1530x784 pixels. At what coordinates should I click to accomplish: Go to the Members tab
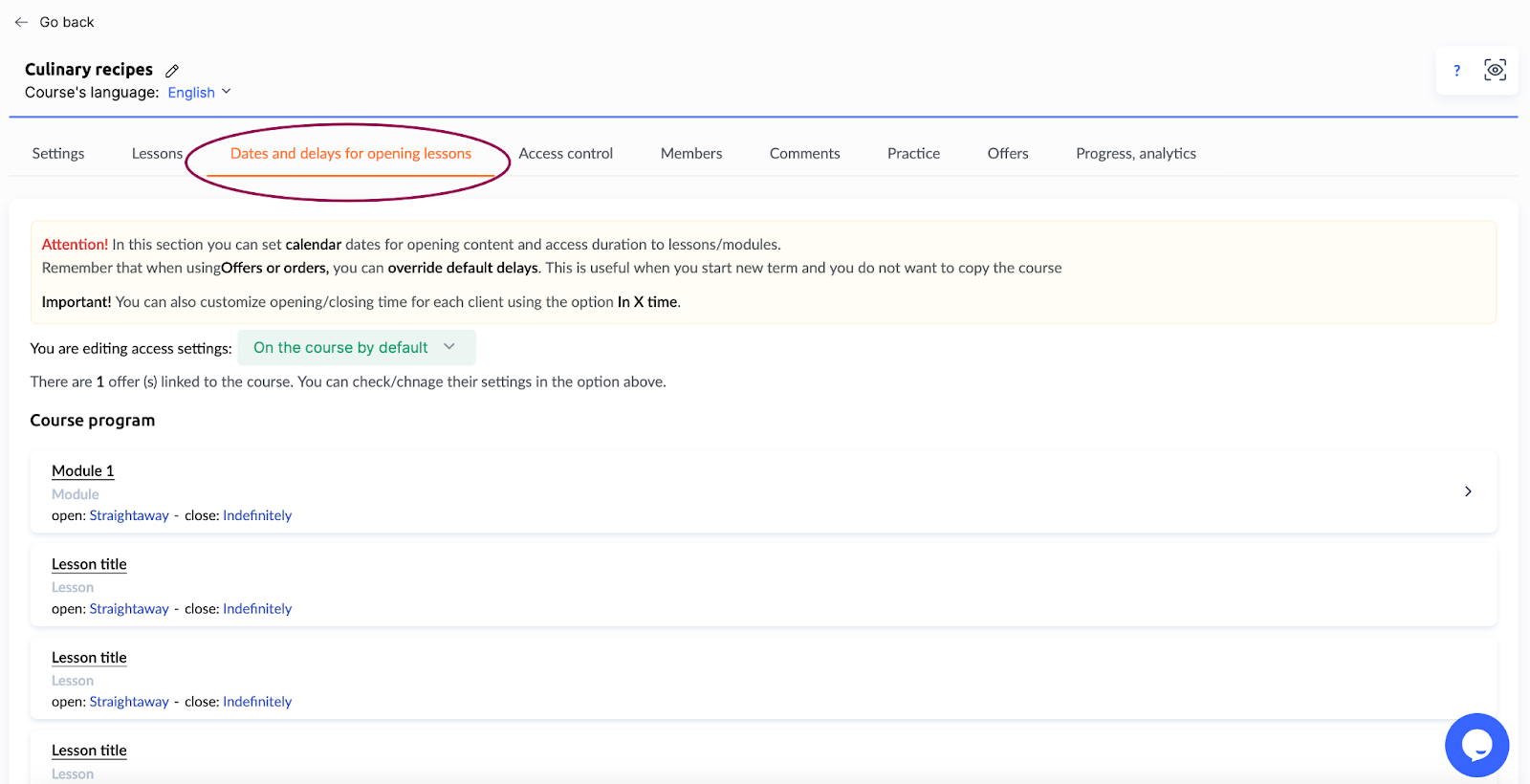pos(691,154)
